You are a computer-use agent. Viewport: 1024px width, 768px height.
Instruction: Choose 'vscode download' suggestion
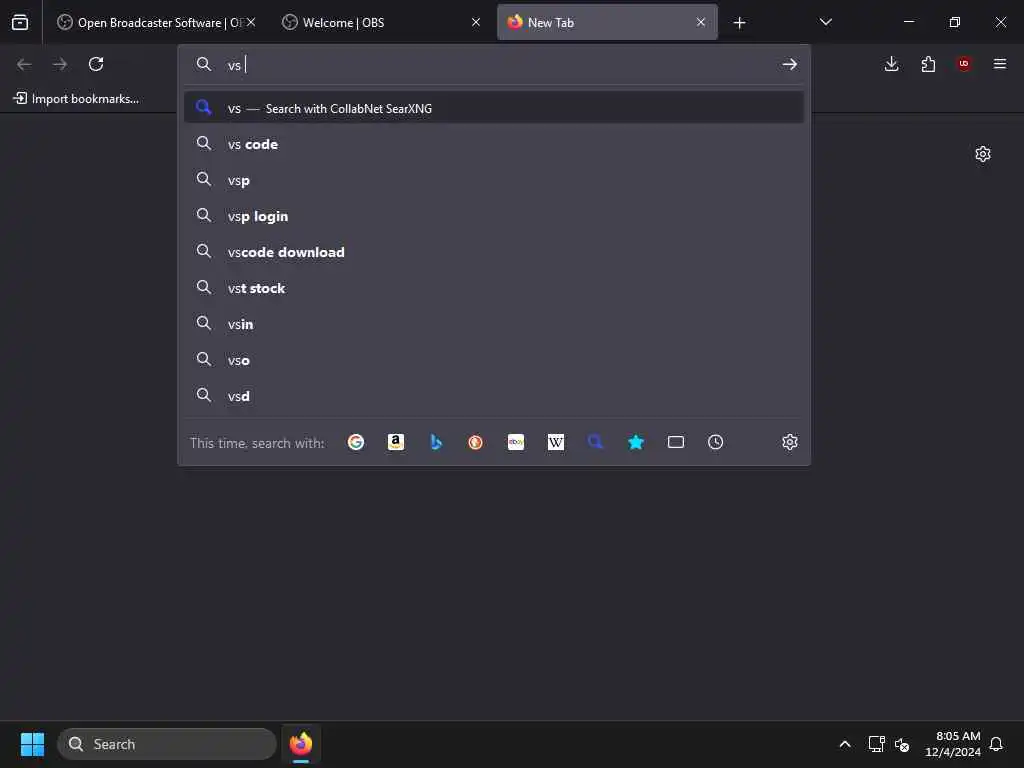[x=494, y=251]
